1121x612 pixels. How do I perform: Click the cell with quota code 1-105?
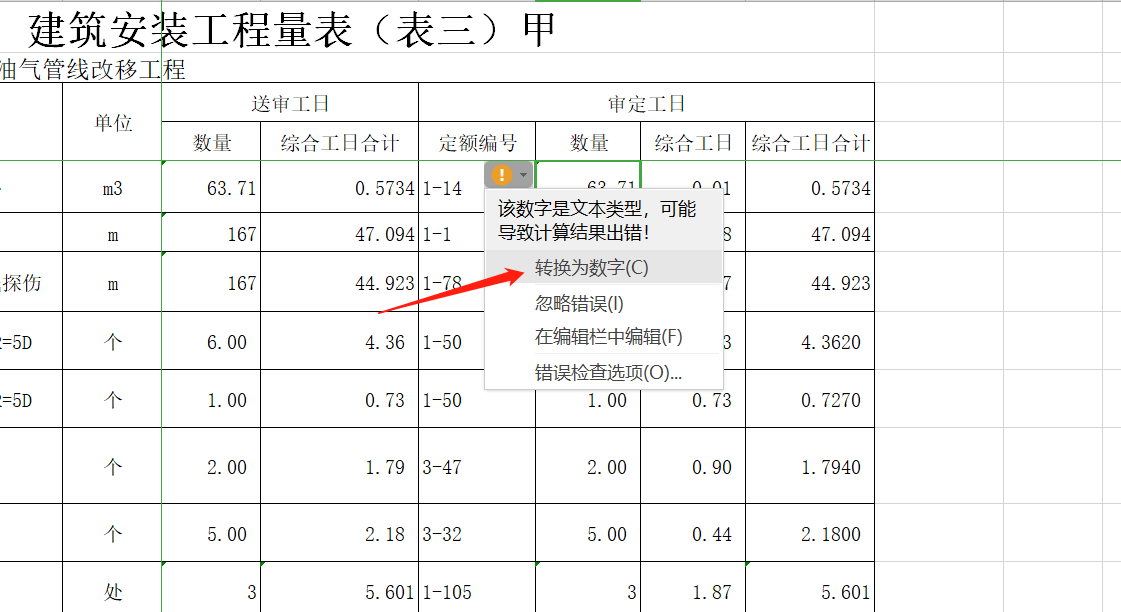(477, 592)
